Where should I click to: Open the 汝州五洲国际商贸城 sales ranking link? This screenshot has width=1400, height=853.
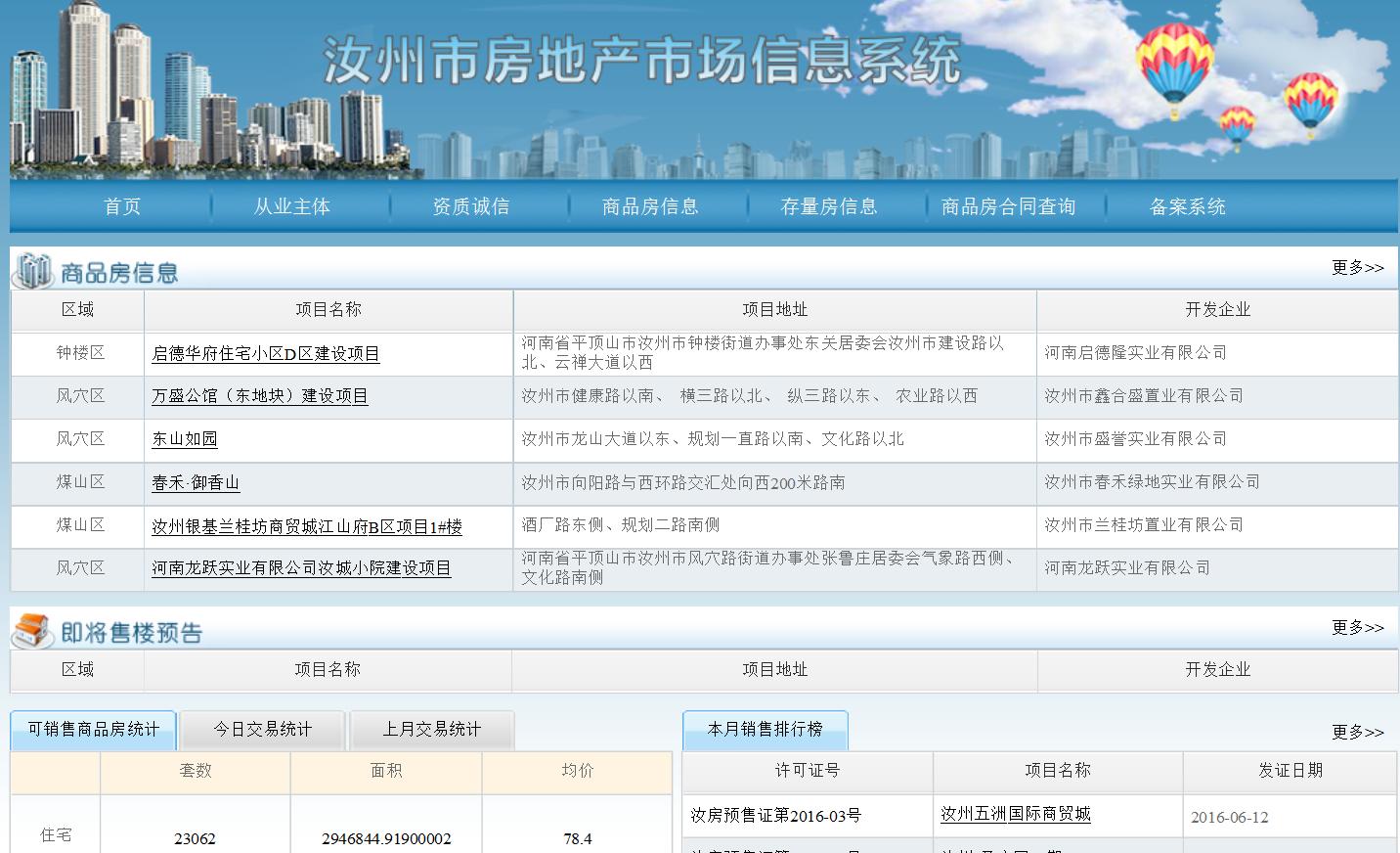point(1017,814)
